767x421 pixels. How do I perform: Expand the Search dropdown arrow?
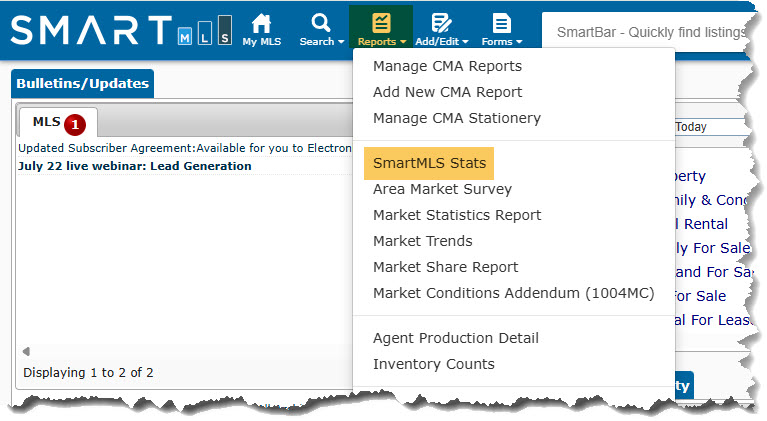pos(341,42)
